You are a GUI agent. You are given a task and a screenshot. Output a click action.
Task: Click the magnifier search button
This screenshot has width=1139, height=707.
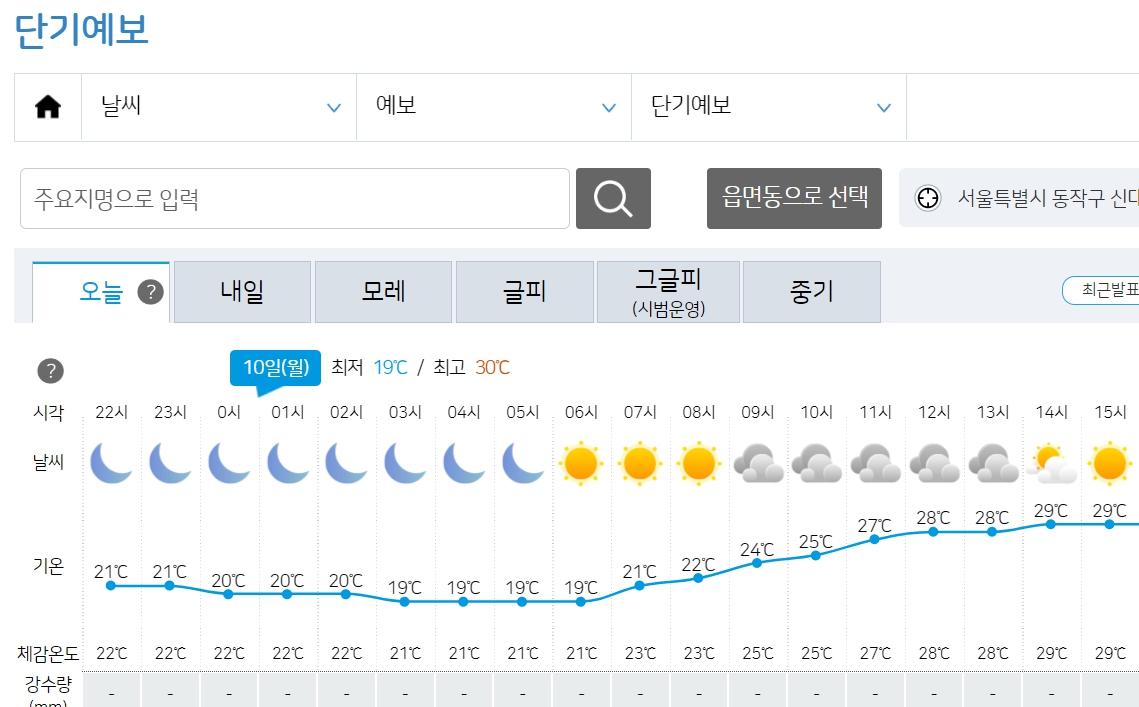pos(613,198)
